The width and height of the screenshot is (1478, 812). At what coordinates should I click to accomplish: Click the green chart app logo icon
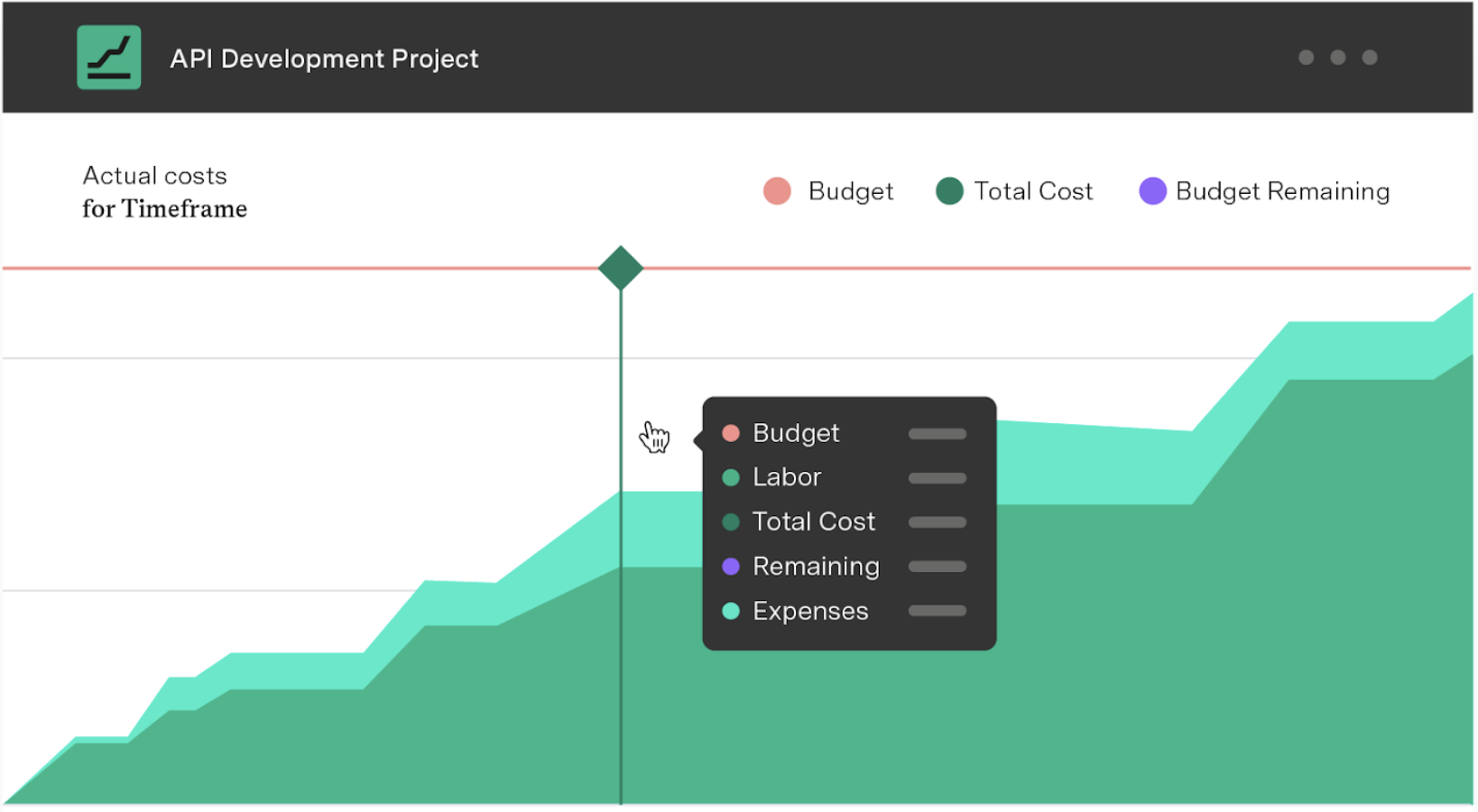pyautogui.click(x=108, y=58)
